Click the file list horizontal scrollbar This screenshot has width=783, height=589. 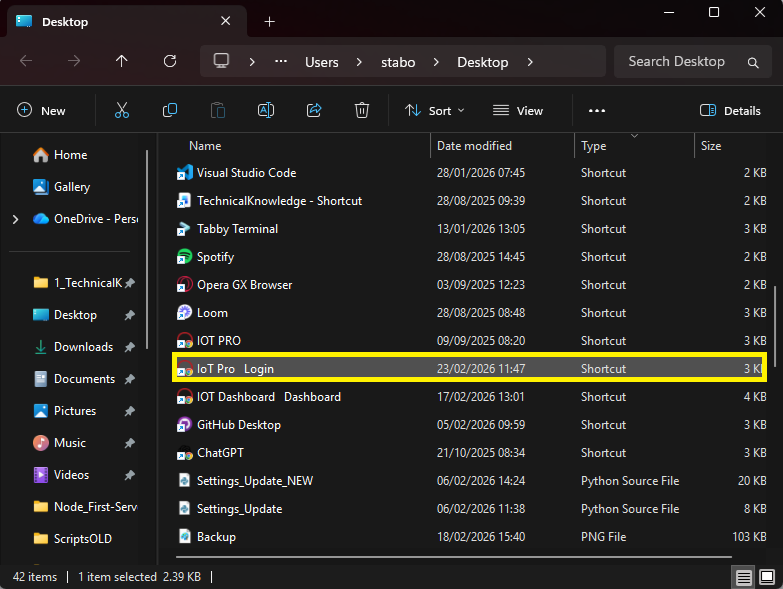click(453, 557)
